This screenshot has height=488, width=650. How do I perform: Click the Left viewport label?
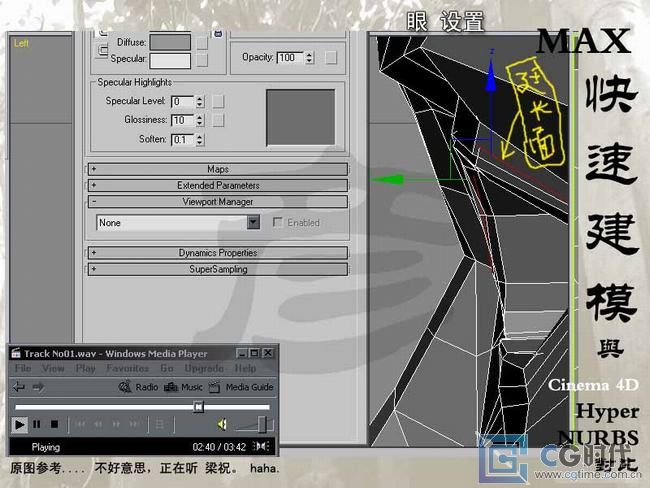click(21, 43)
